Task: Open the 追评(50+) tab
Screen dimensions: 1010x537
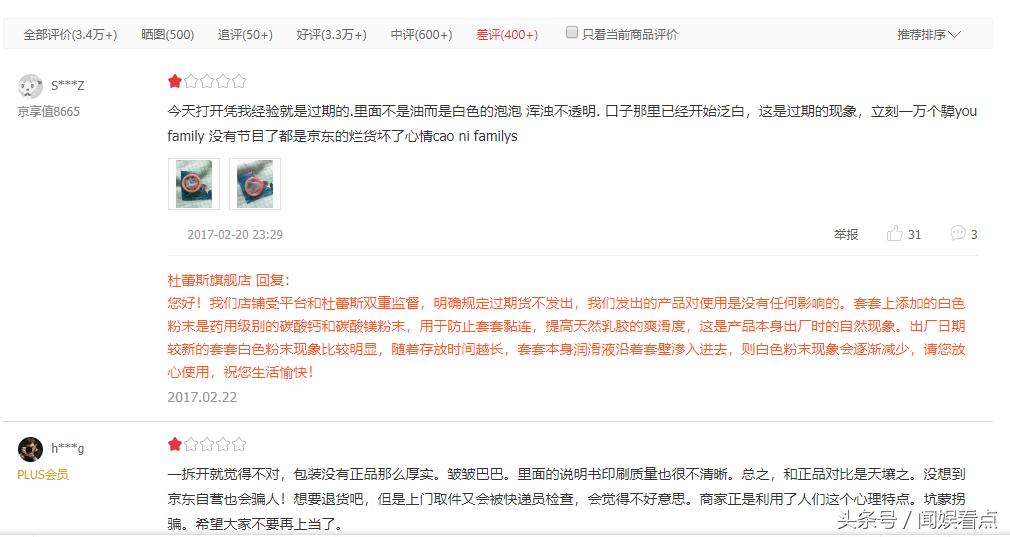Action: [x=245, y=35]
